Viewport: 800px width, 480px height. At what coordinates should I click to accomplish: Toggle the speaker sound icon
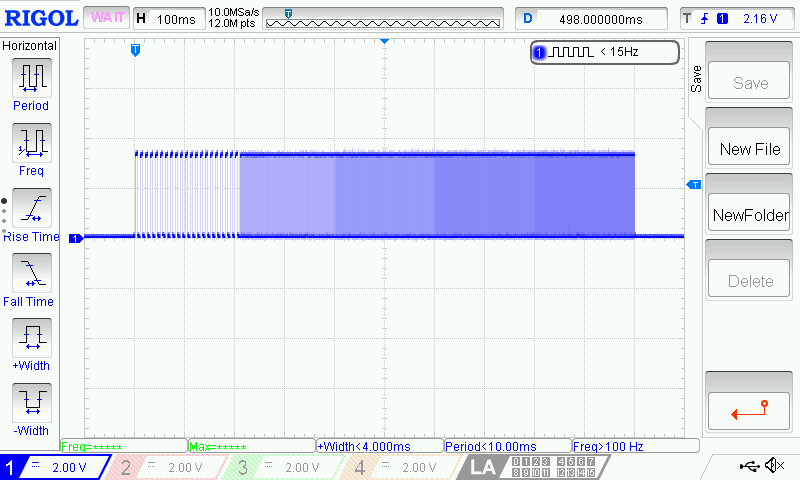tap(773, 466)
